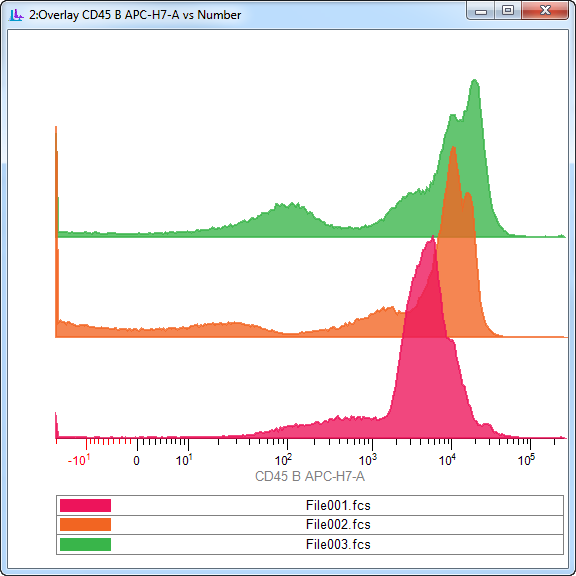Viewport: 576px width, 576px height.
Task: Select the File002.fcs legend label
Action: [x=338, y=524]
